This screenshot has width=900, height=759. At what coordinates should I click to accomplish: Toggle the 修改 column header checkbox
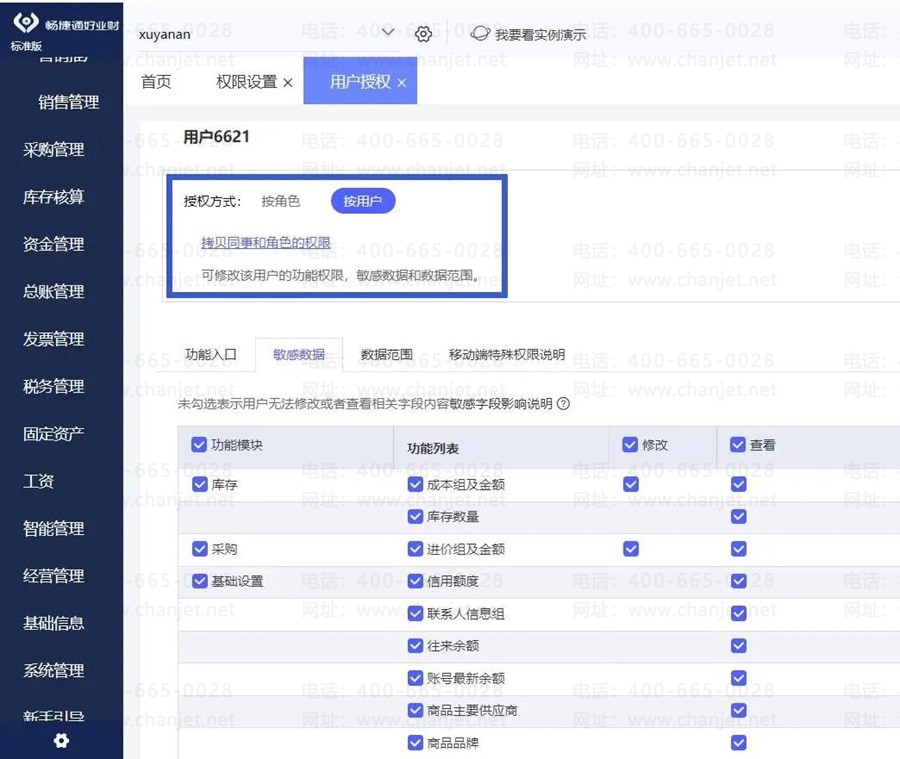(x=630, y=444)
